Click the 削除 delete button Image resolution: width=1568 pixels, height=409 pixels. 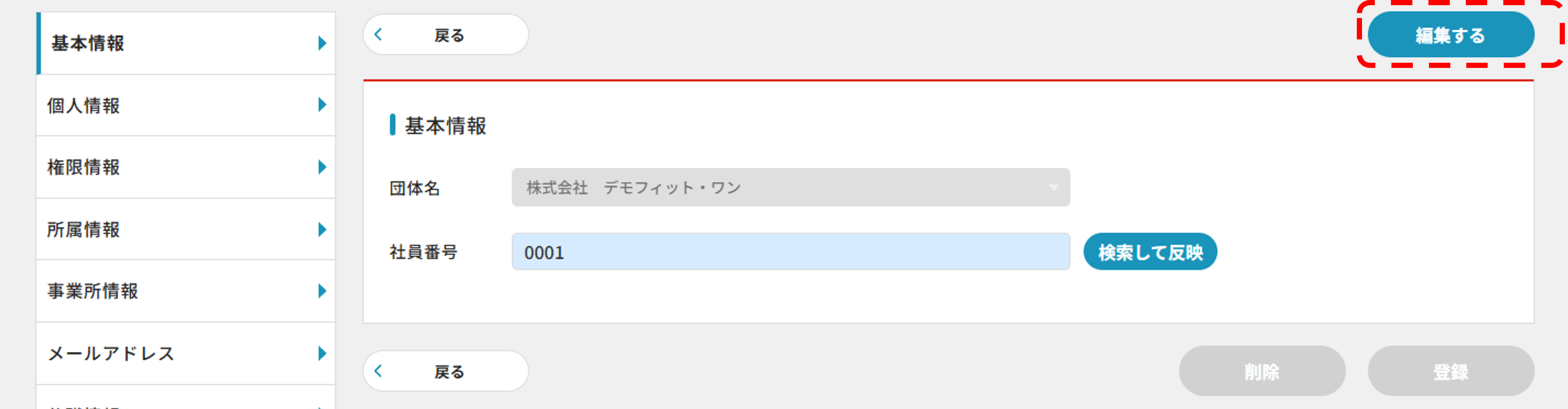1261,371
